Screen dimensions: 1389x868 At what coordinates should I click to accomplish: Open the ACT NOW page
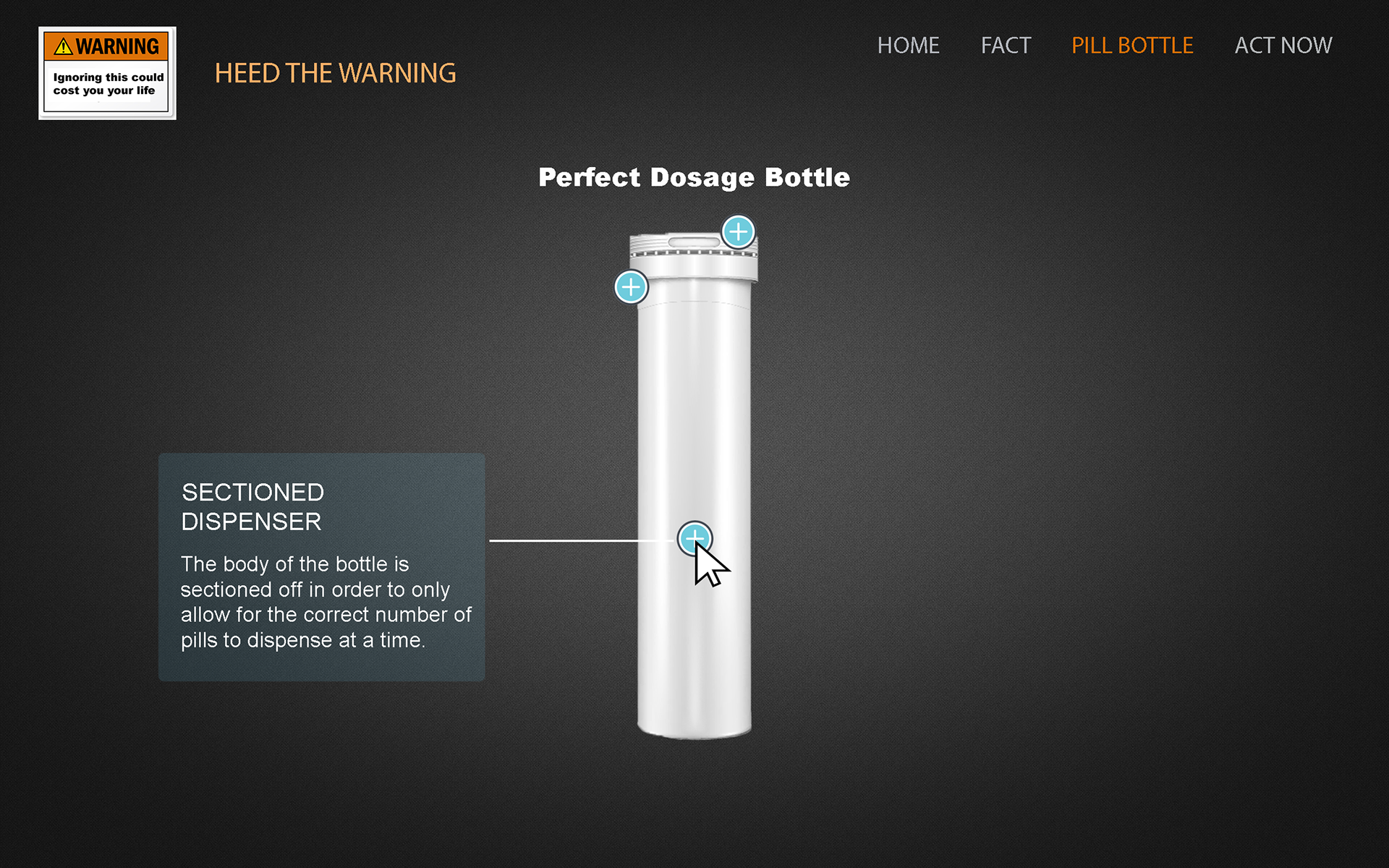1283,46
